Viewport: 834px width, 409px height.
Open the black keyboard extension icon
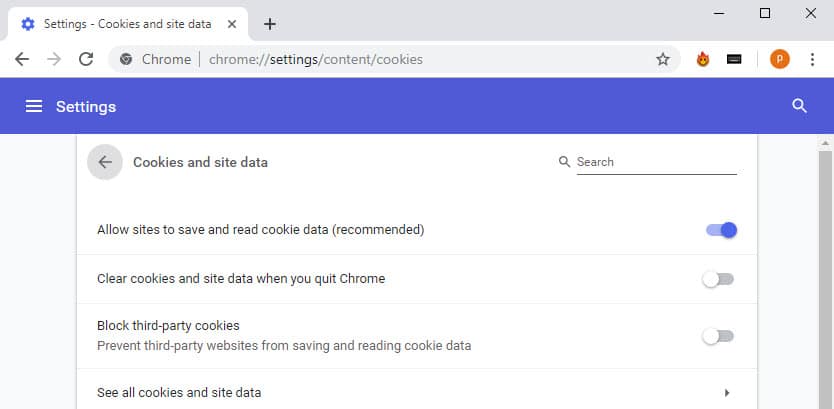(x=734, y=60)
